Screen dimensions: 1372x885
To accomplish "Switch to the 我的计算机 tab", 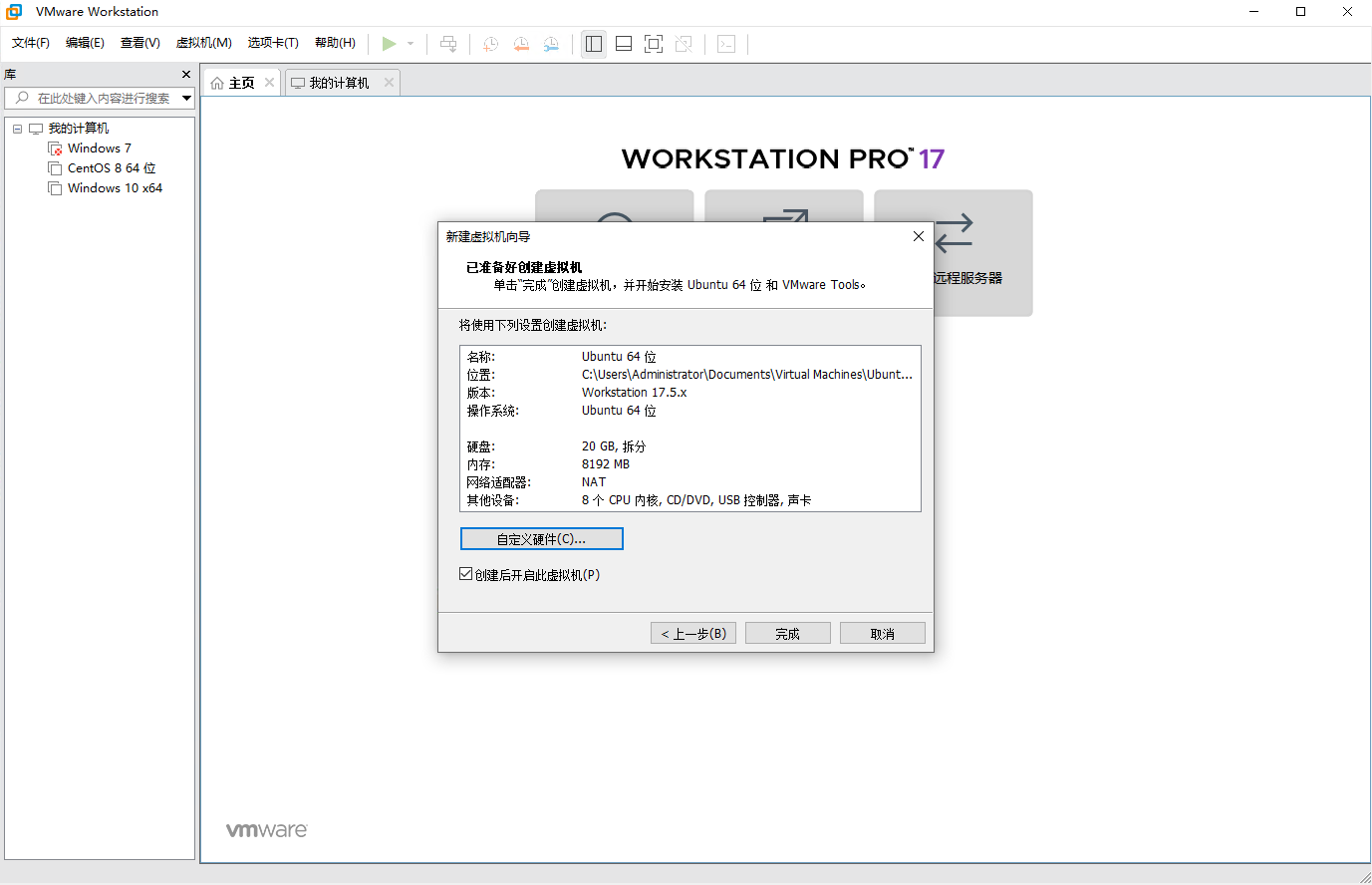I will (339, 83).
